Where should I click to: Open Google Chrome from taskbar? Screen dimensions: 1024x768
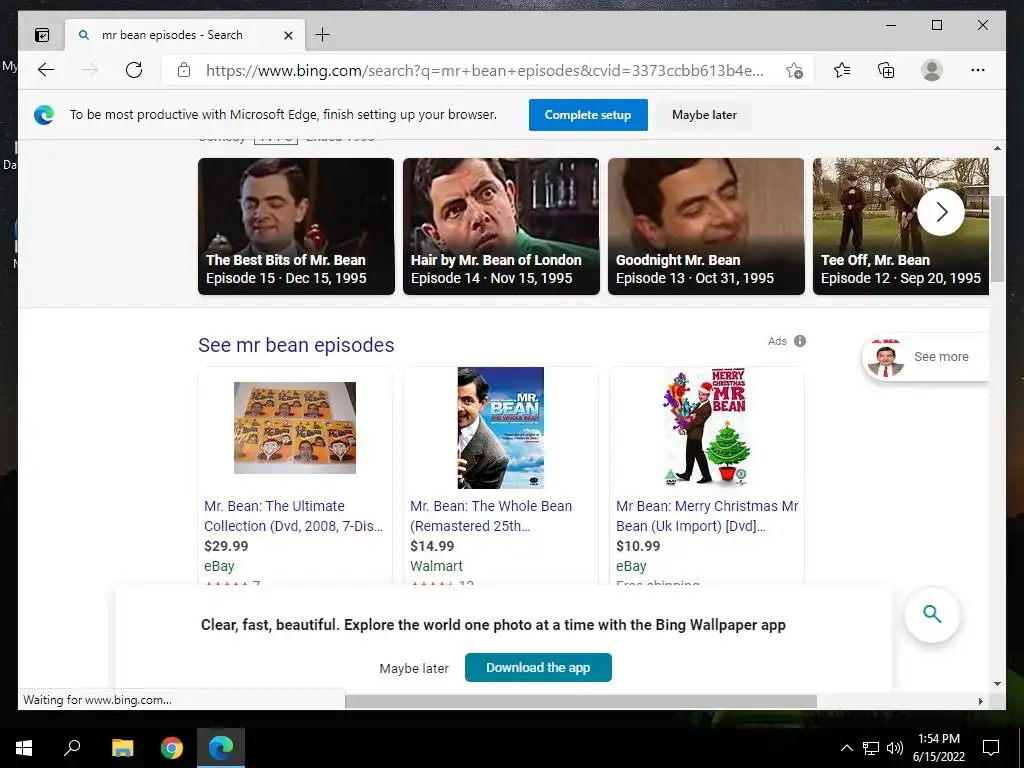click(172, 748)
